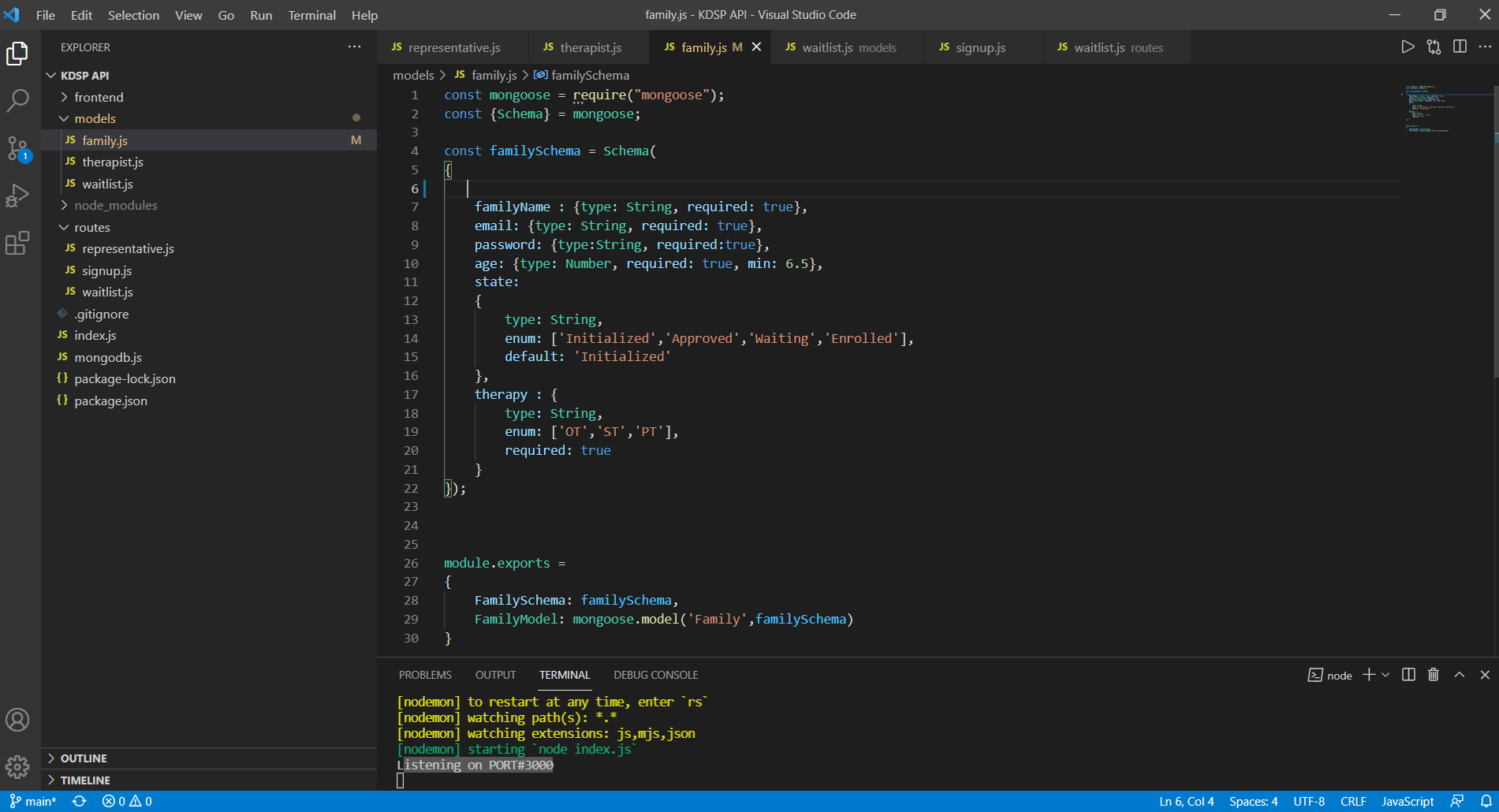Split the editor to the right

tap(1460, 47)
